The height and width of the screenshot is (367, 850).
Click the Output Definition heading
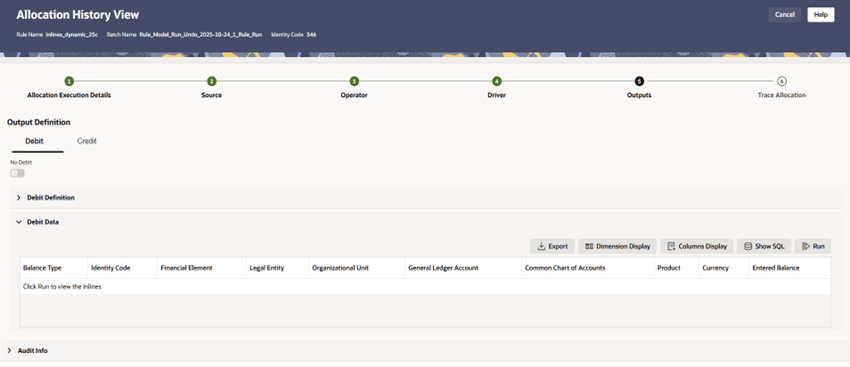click(38, 123)
